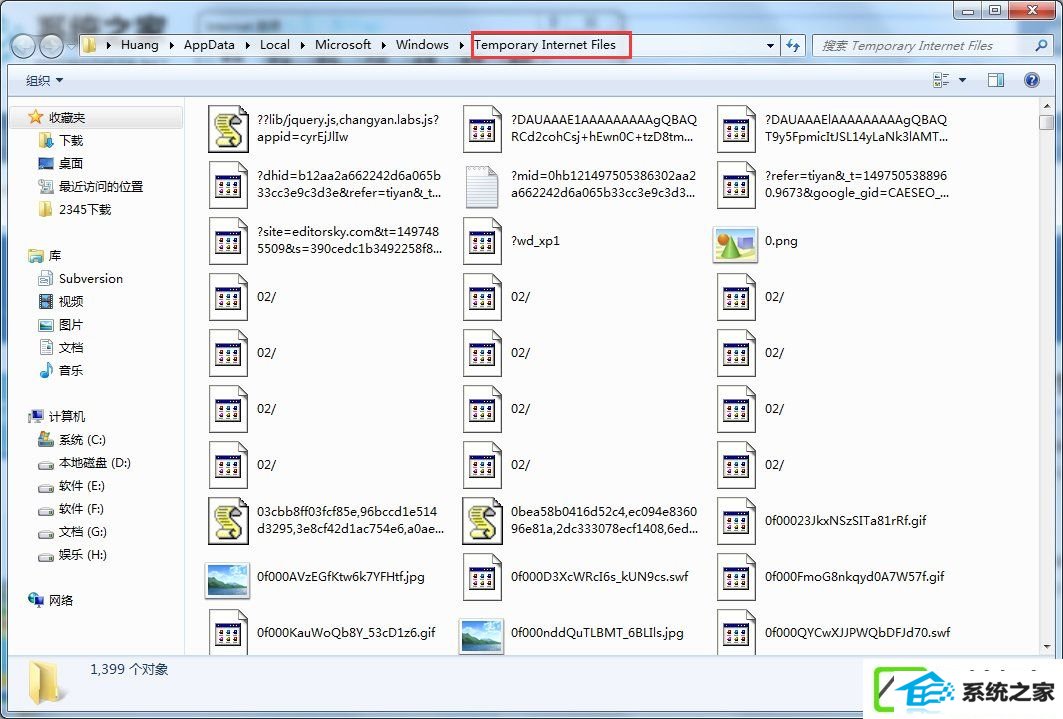Select Local in the breadcrumb path

[x=275, y=45]
